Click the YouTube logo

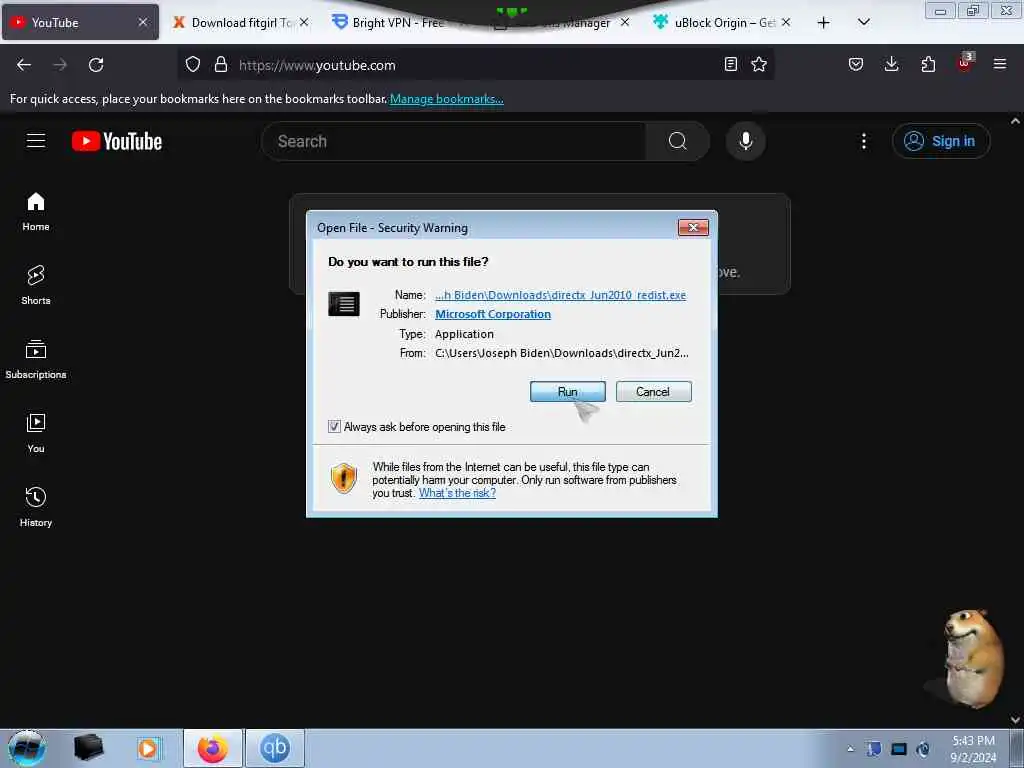[117, 141]
